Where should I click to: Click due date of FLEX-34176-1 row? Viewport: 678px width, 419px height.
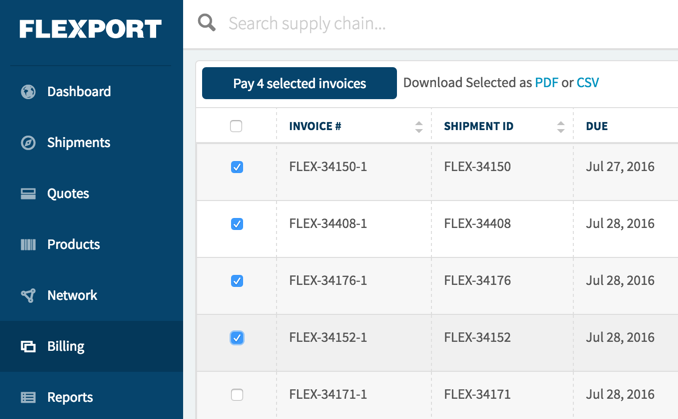tap(620, 281)
